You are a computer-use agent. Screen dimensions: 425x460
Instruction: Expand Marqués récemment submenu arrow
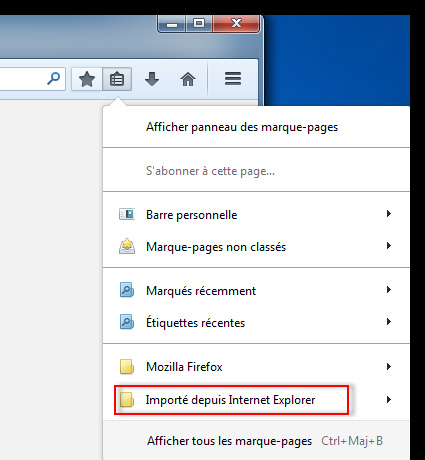coord(389,290)
